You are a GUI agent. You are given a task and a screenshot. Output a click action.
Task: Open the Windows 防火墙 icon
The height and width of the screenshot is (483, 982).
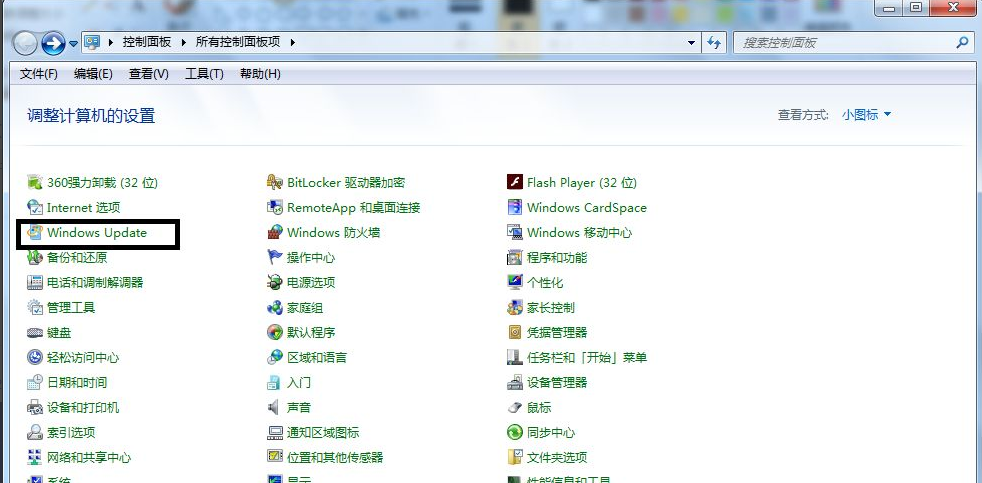275,233
